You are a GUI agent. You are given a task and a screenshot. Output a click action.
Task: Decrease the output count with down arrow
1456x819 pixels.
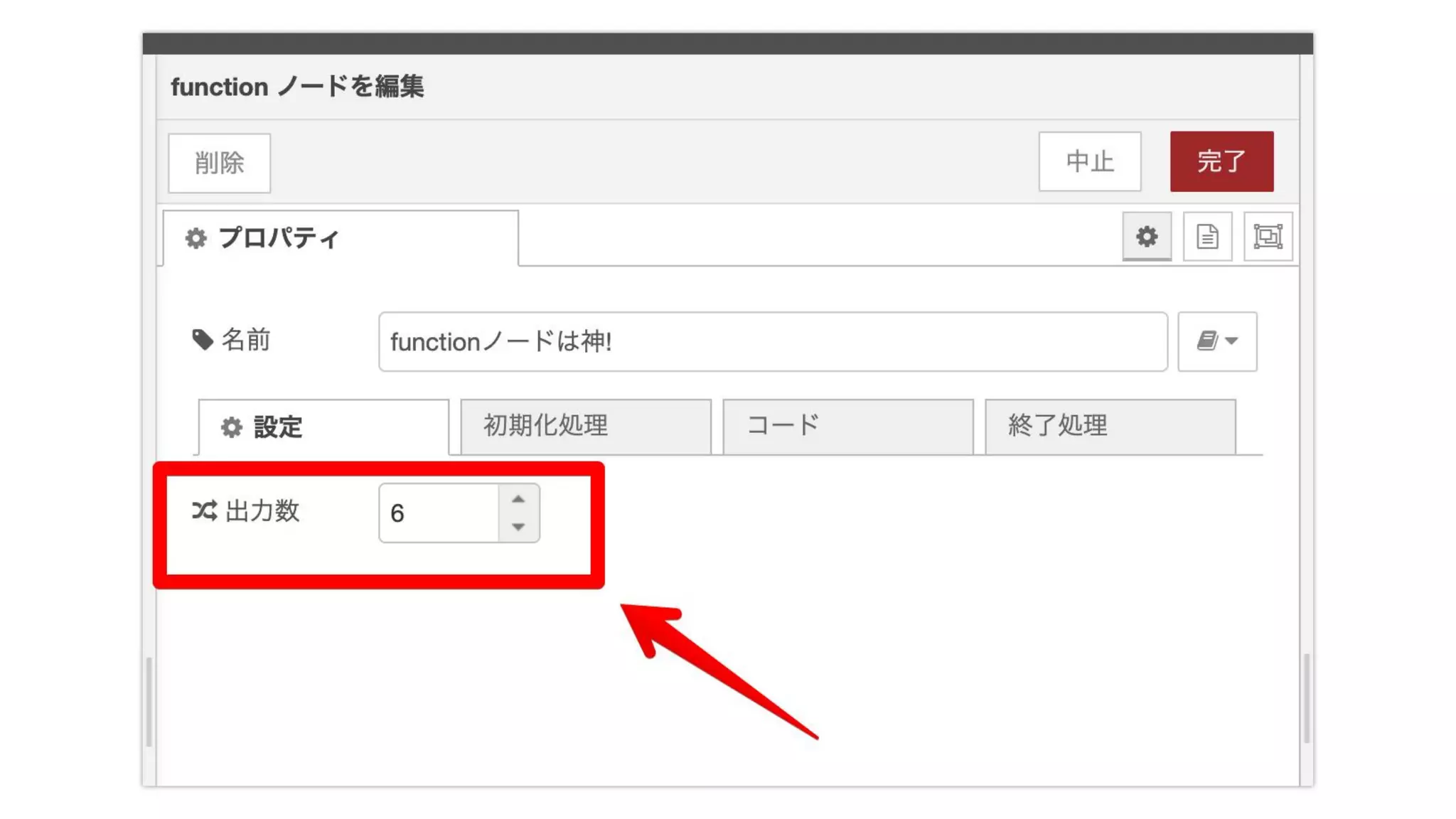518,527
